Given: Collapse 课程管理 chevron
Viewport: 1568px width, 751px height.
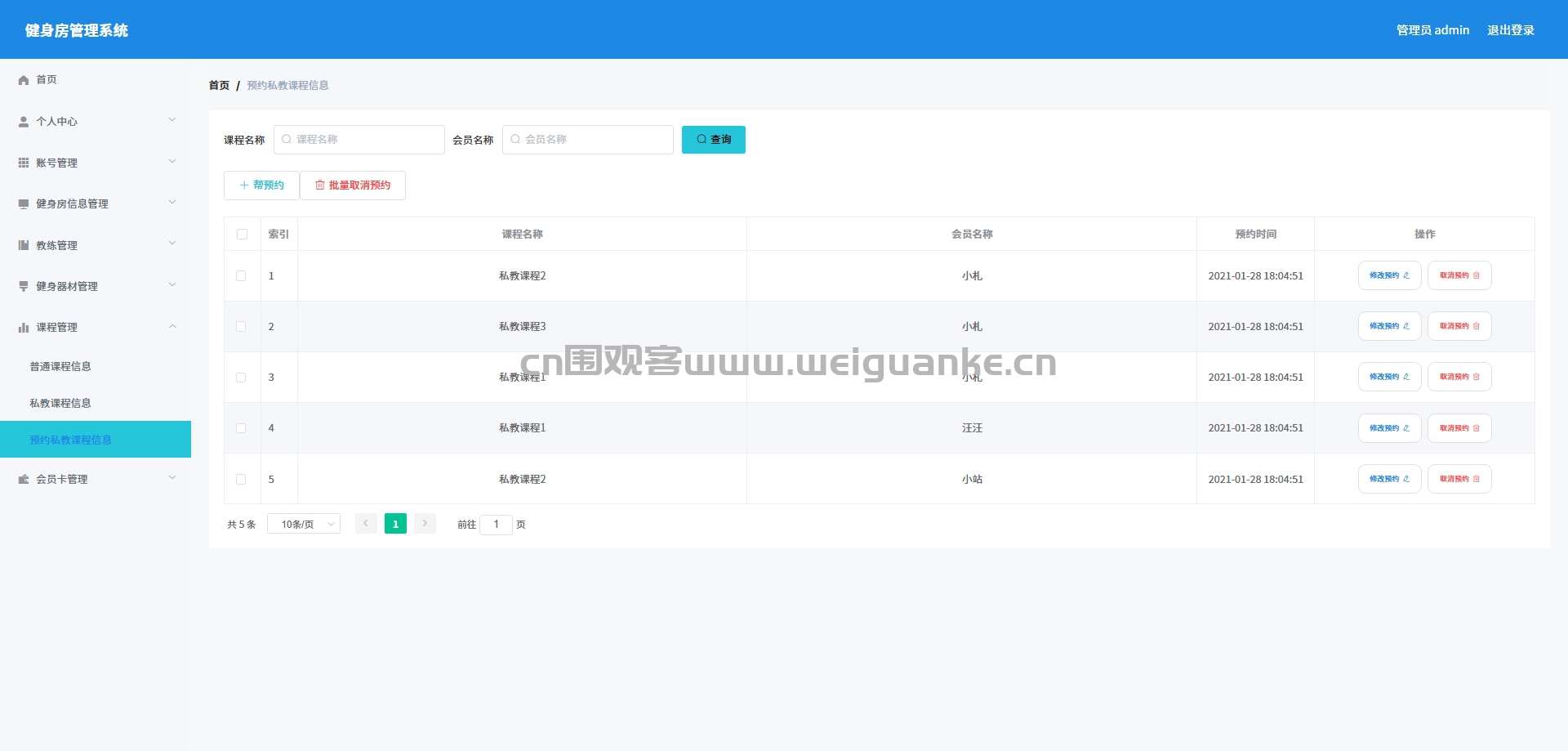Looking at the screenshot, I should pyautogui.click(x=172, y=327).
